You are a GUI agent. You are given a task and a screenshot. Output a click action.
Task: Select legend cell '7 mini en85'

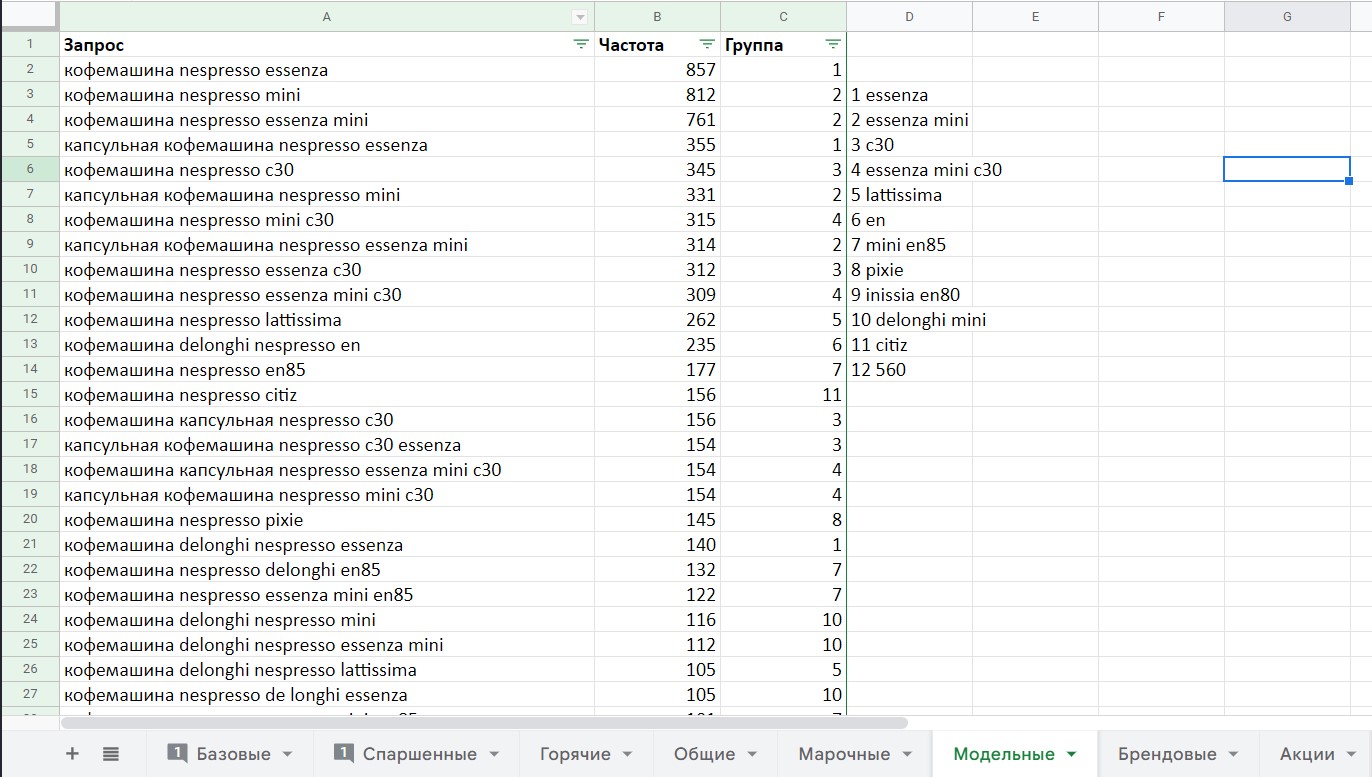click(909, 245)
